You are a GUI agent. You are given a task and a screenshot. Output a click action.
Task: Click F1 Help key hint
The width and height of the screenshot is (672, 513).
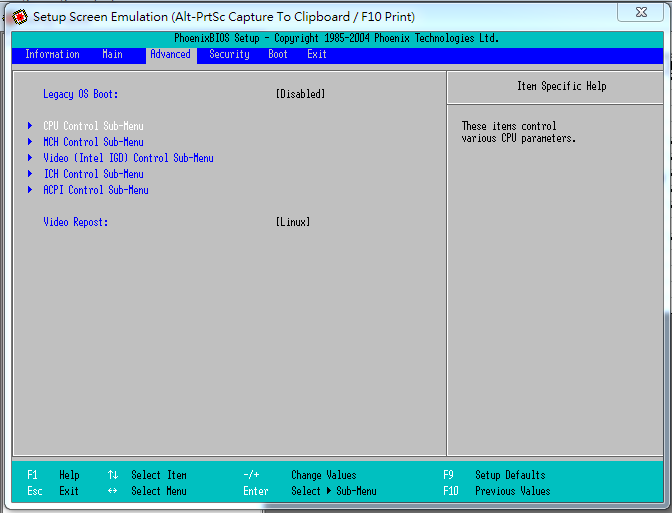coord(53,475)
